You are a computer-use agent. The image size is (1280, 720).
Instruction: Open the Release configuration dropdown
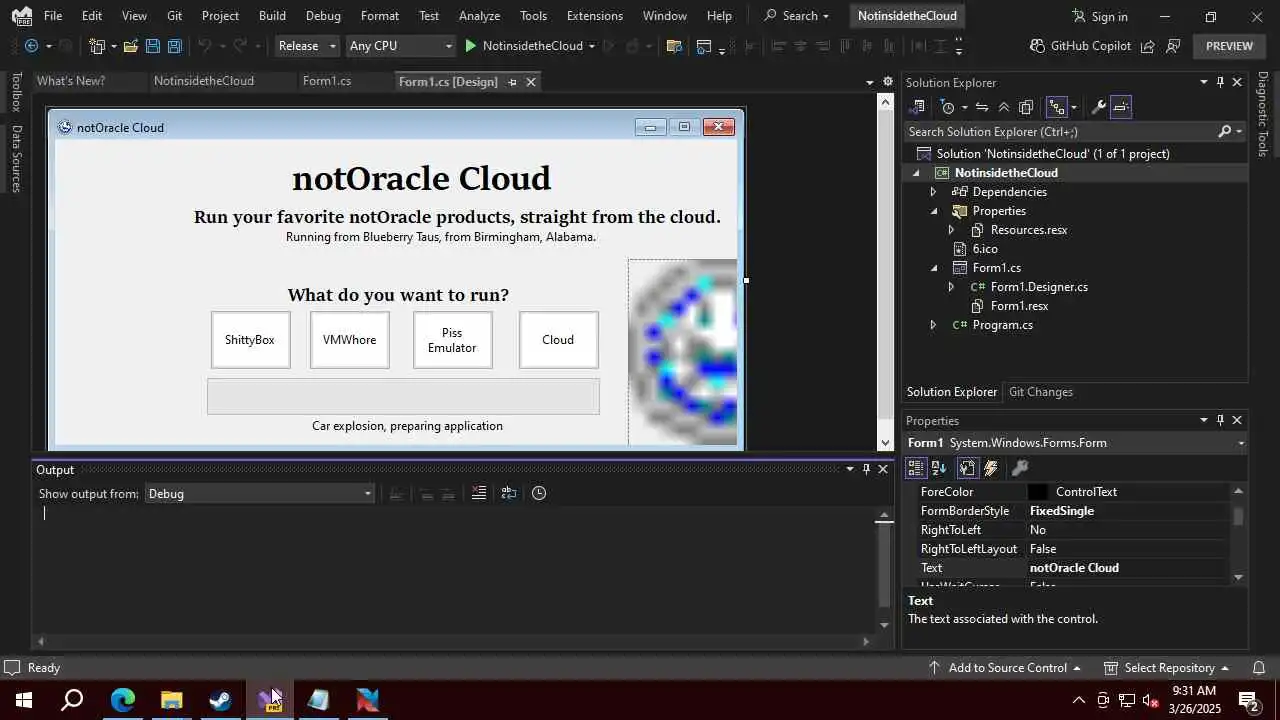pos(307,46)
